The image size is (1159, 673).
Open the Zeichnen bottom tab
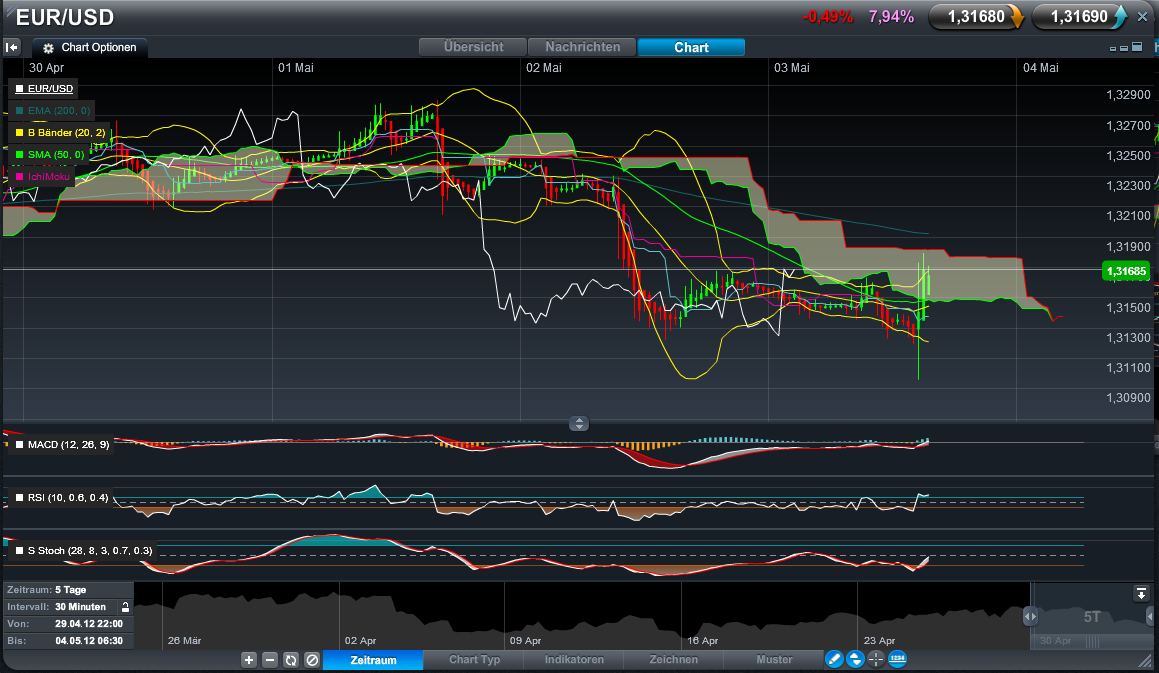point(673,660)
